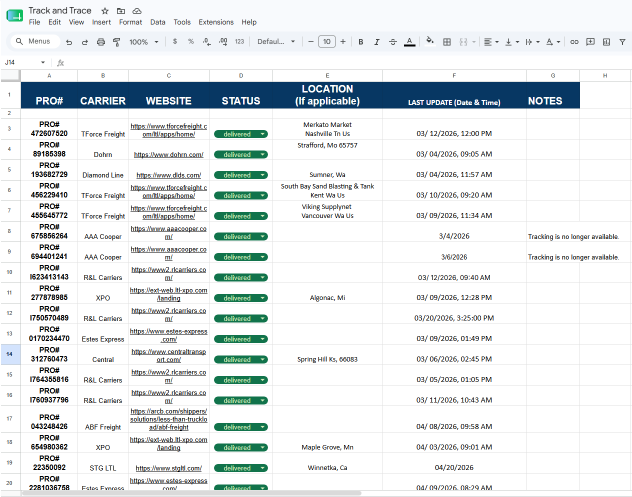Viewport: 632px width, 497px height.
Task: Open the dlds.com website link
Action: [x=168, y=175]
